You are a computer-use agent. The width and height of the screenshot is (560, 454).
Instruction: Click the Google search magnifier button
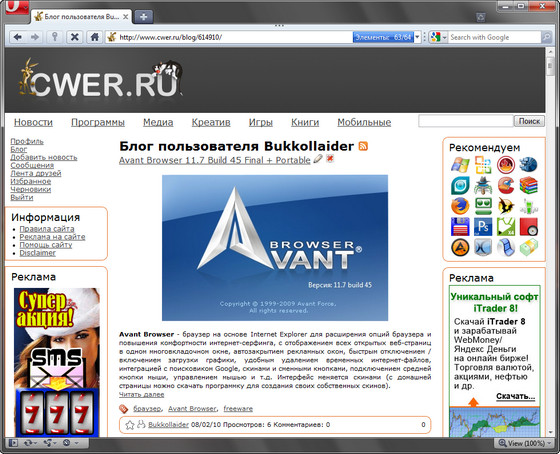point(546,37)
